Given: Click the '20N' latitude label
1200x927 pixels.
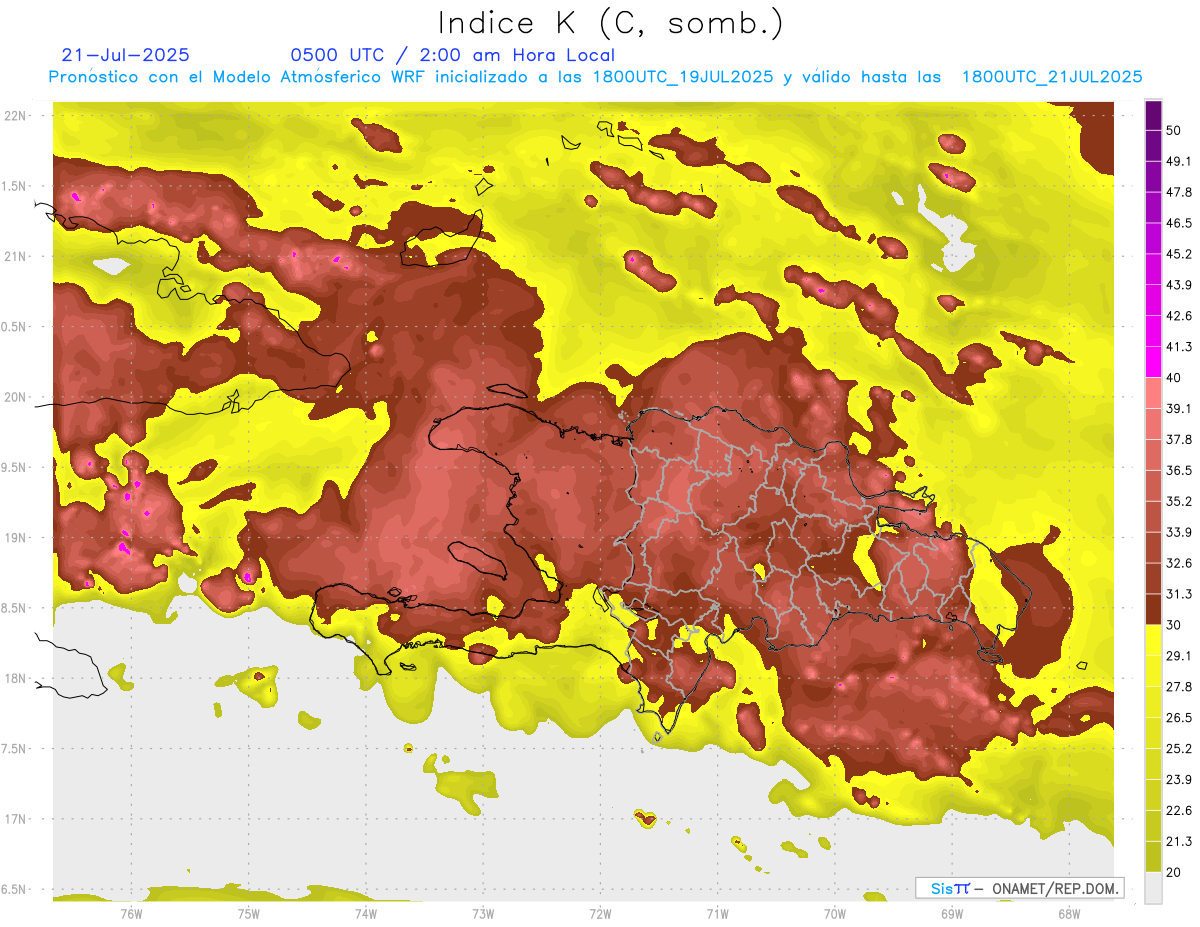Looking at the screenshot, I should tap(17, 397).
